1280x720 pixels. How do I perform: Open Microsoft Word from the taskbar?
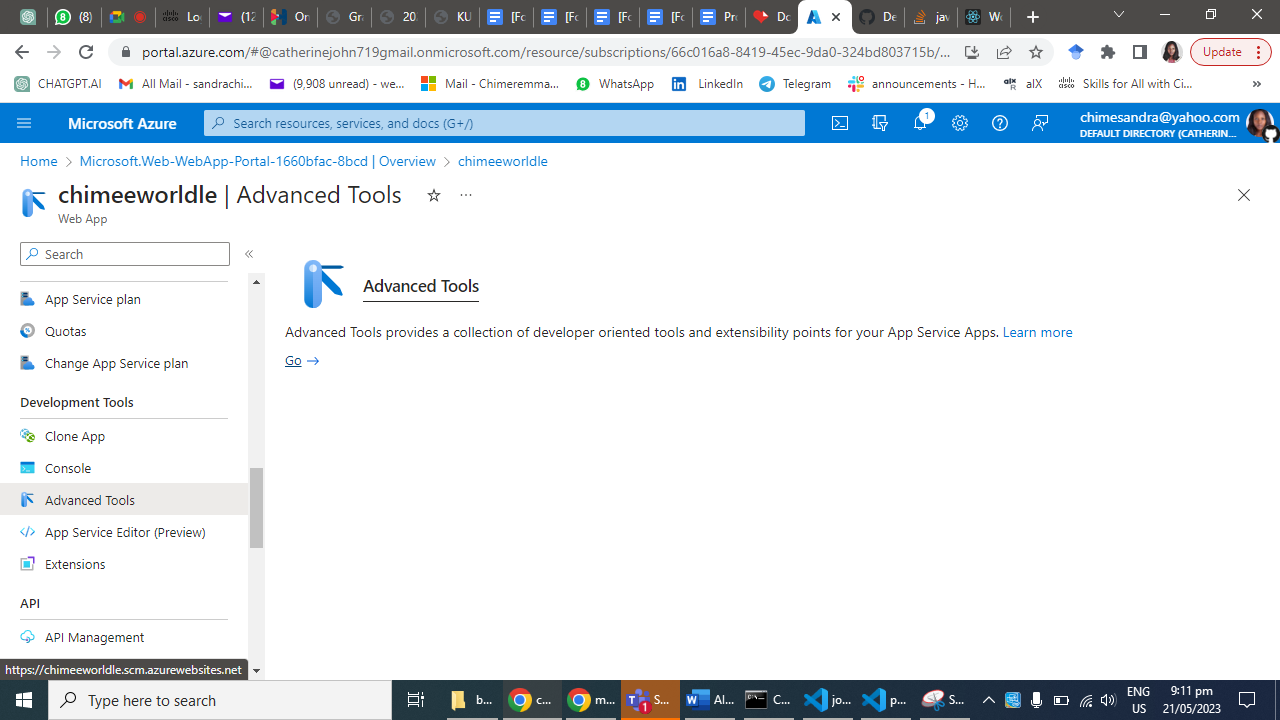click(x=710, y=700)
